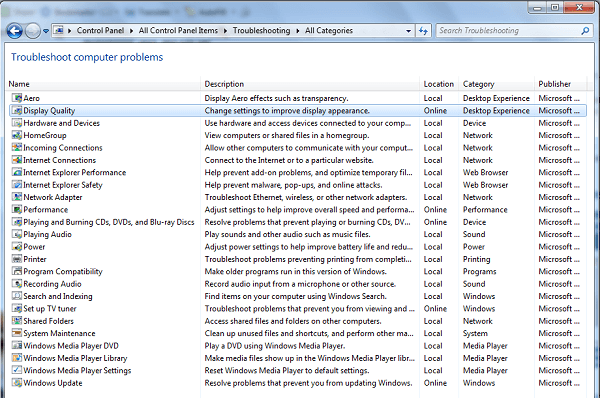Image resolution: width=600 pixels, height=398 pixels.
Task: Click the Windows Media Player Settings icon
Action: (17, 370)
